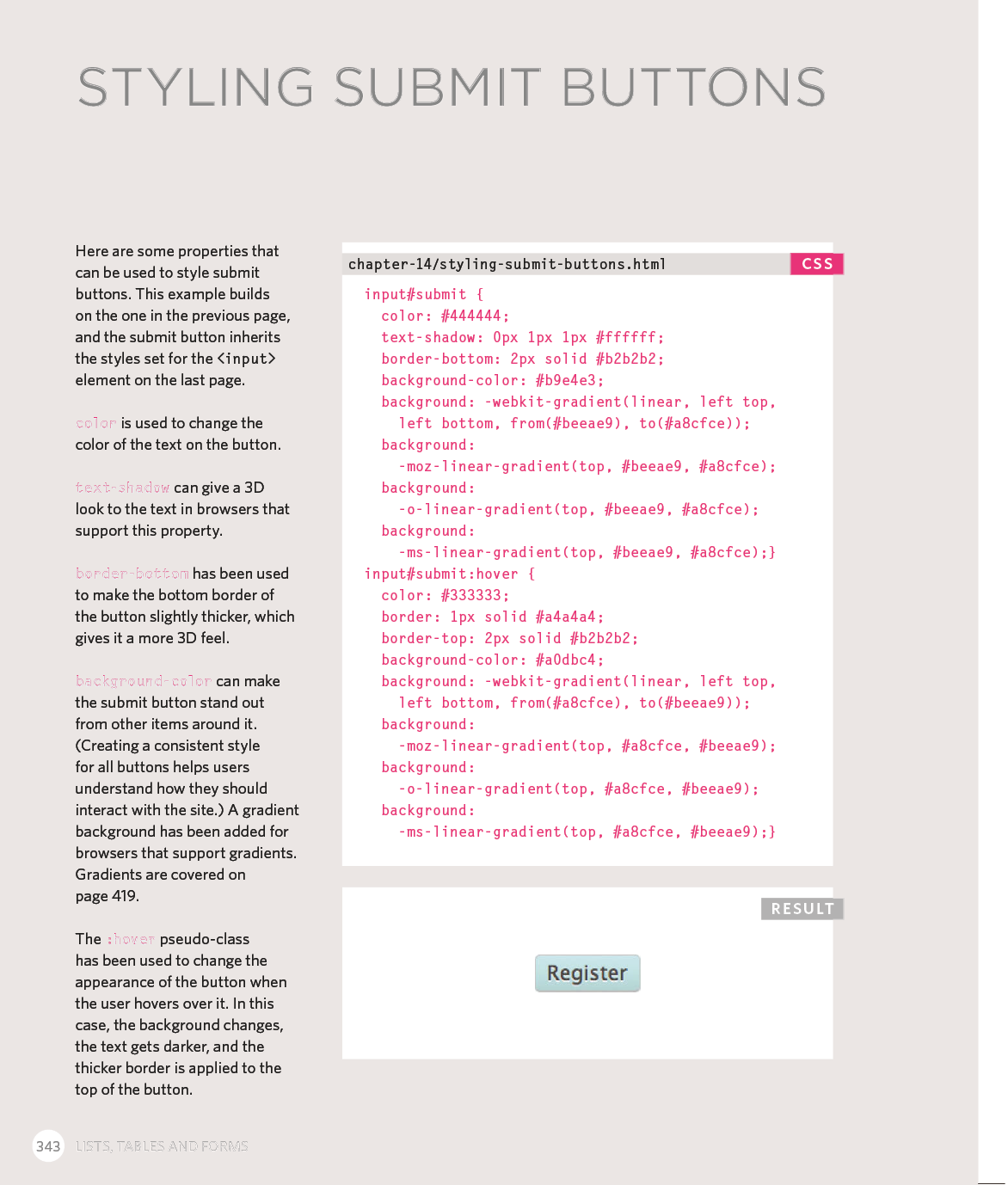Click the chapter-14/styling-submit-buttons.html file path

click(x=507, y=264)
